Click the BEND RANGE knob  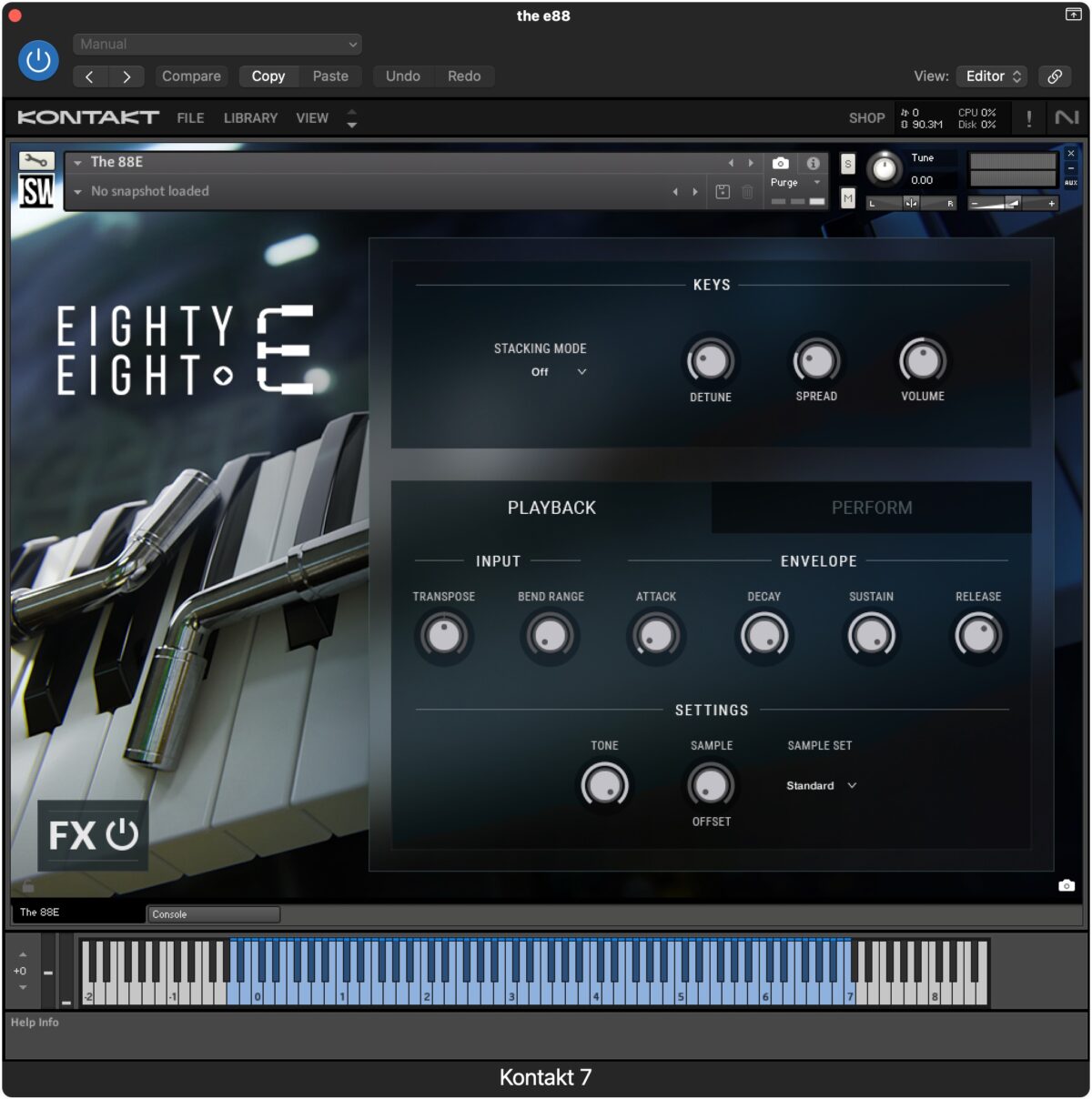[x=551, y=636]
